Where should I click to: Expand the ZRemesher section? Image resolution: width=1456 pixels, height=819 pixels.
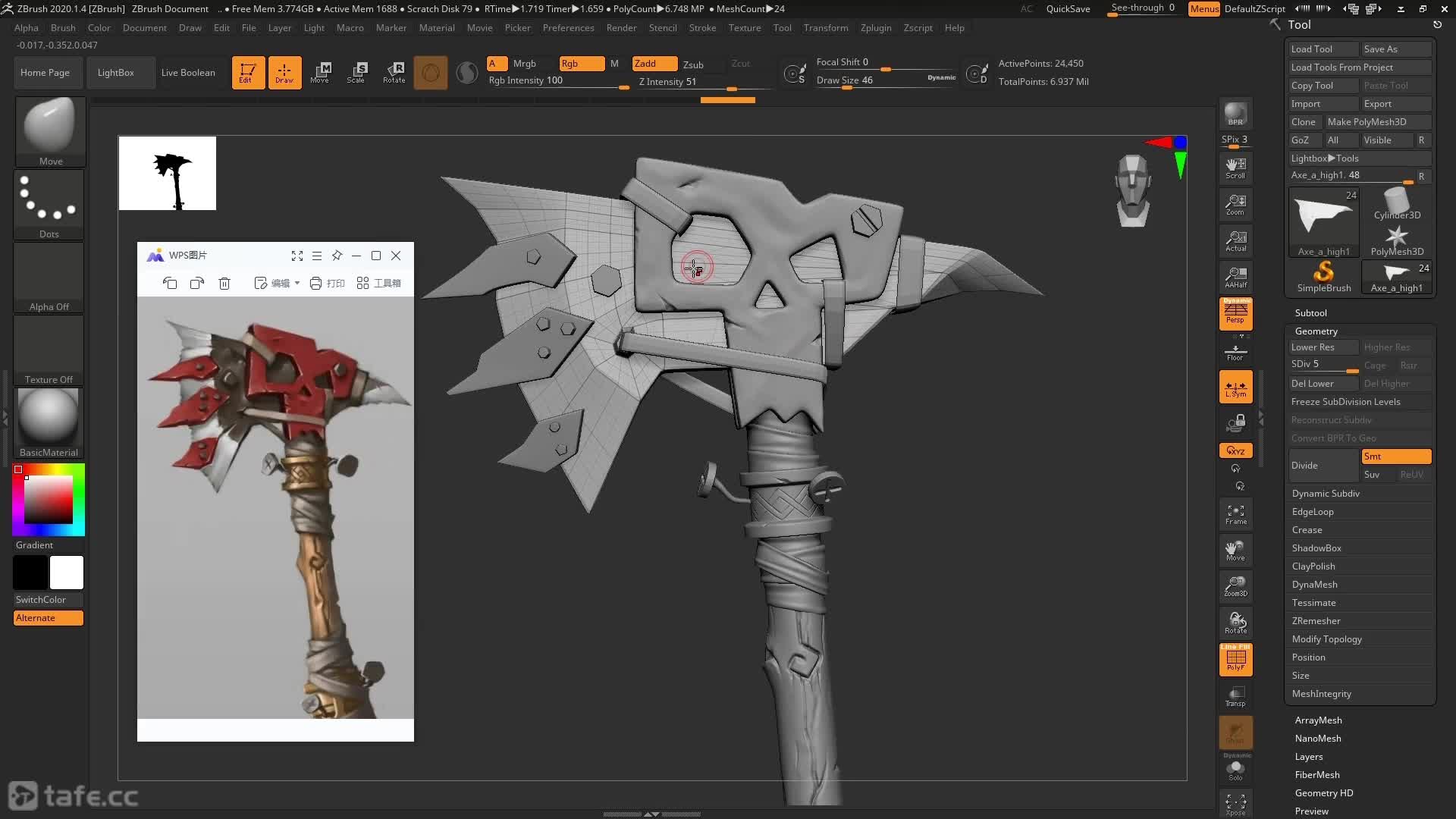tap(1316, 621)
